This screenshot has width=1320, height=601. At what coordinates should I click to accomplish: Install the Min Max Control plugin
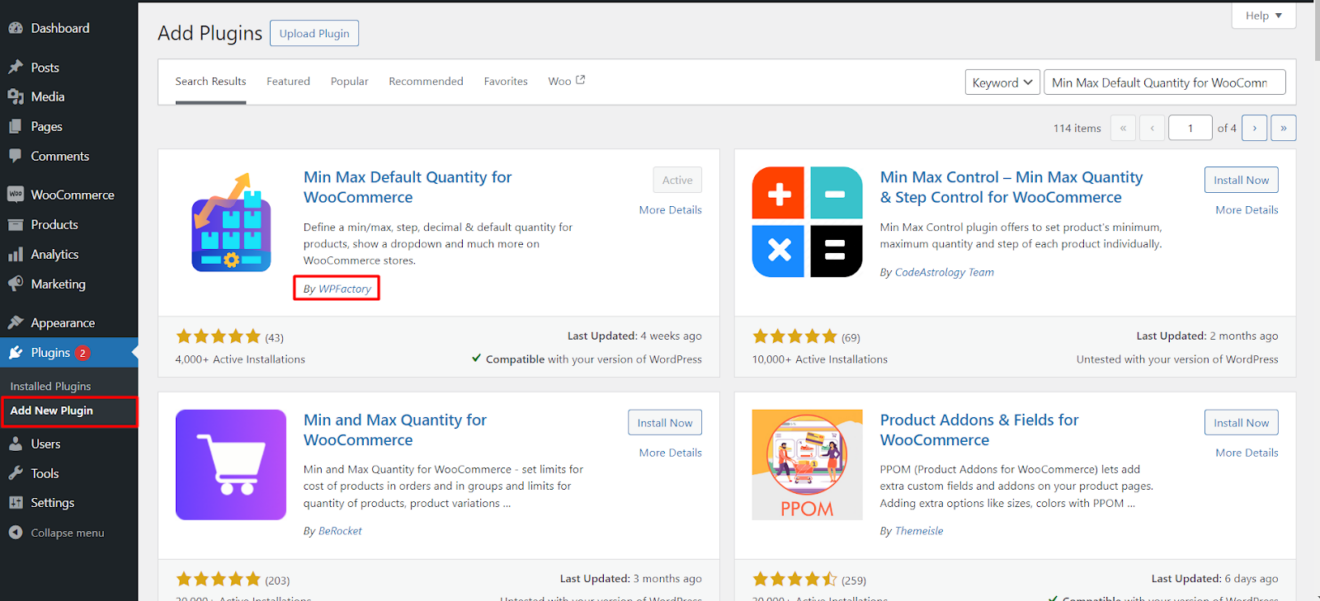tap(1241, 179)
